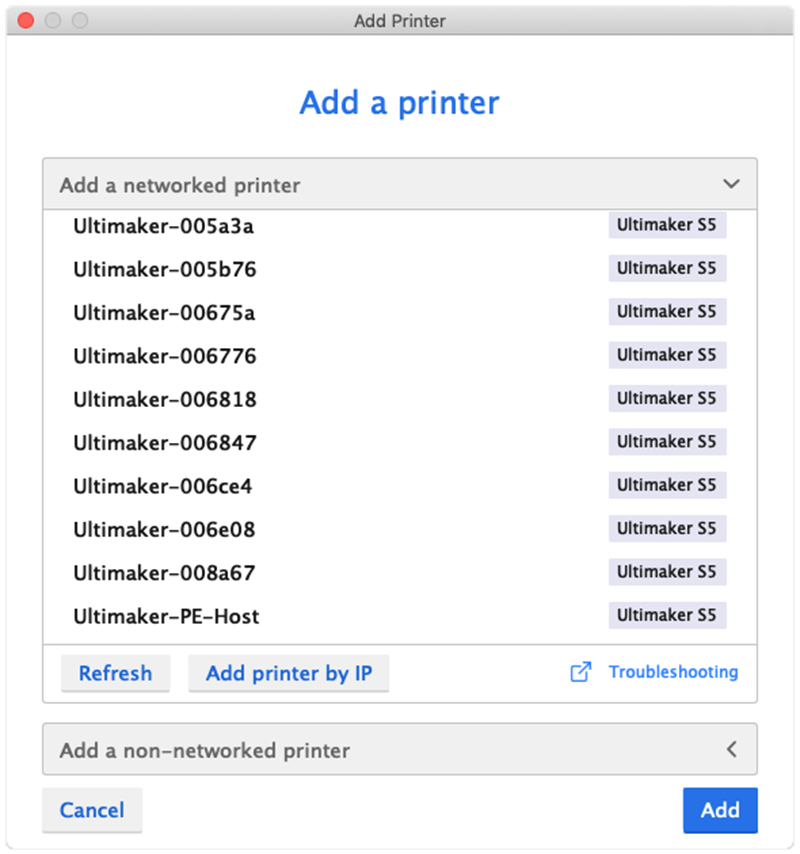Select printer Ultimaker-005b76
The image size is (800, 854).
(x=165, y=269)
